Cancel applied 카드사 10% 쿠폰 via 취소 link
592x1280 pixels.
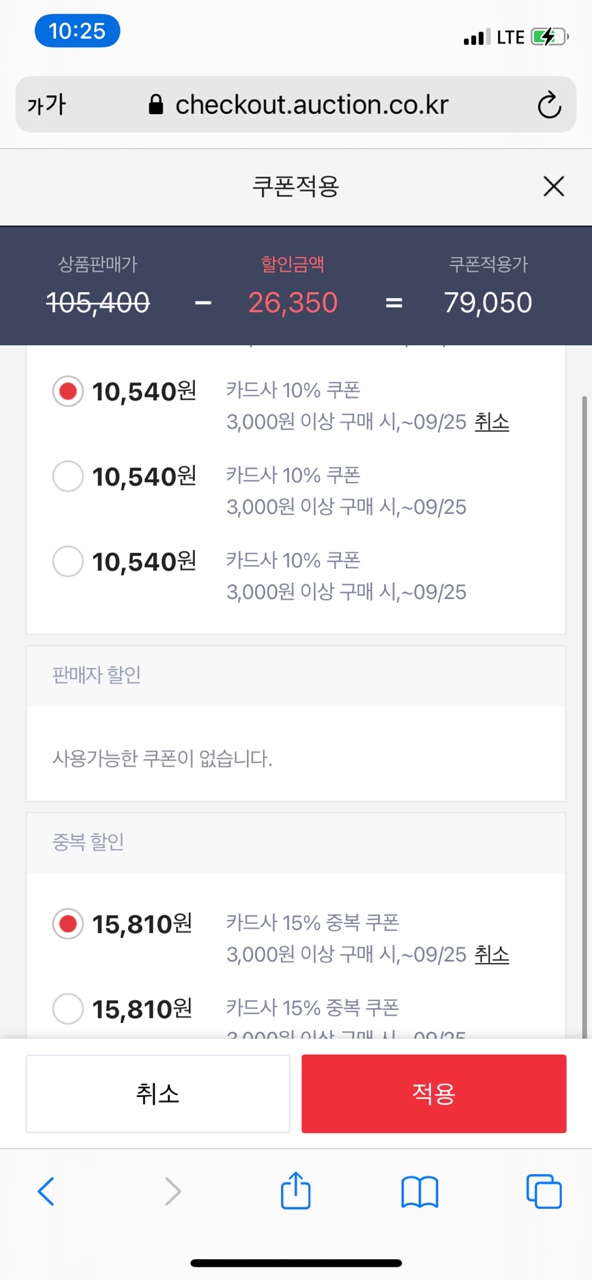[x=492, y=422]
